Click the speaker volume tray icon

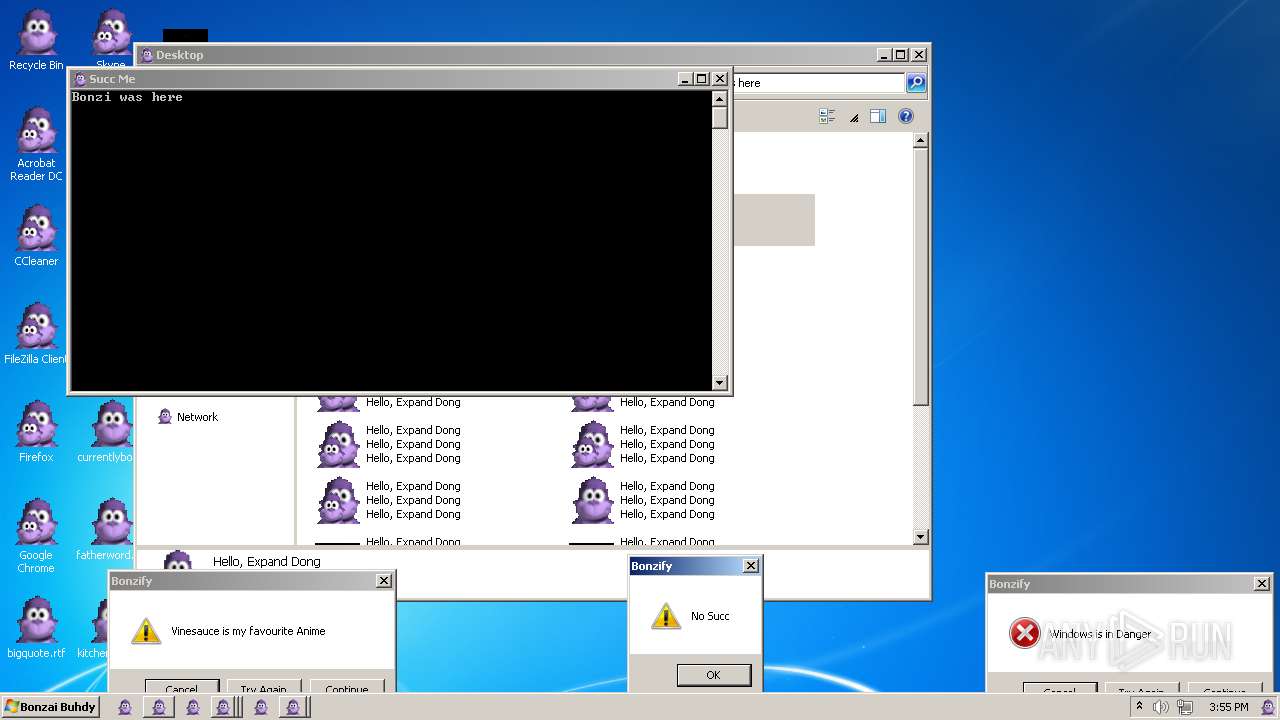point(1161,707)
